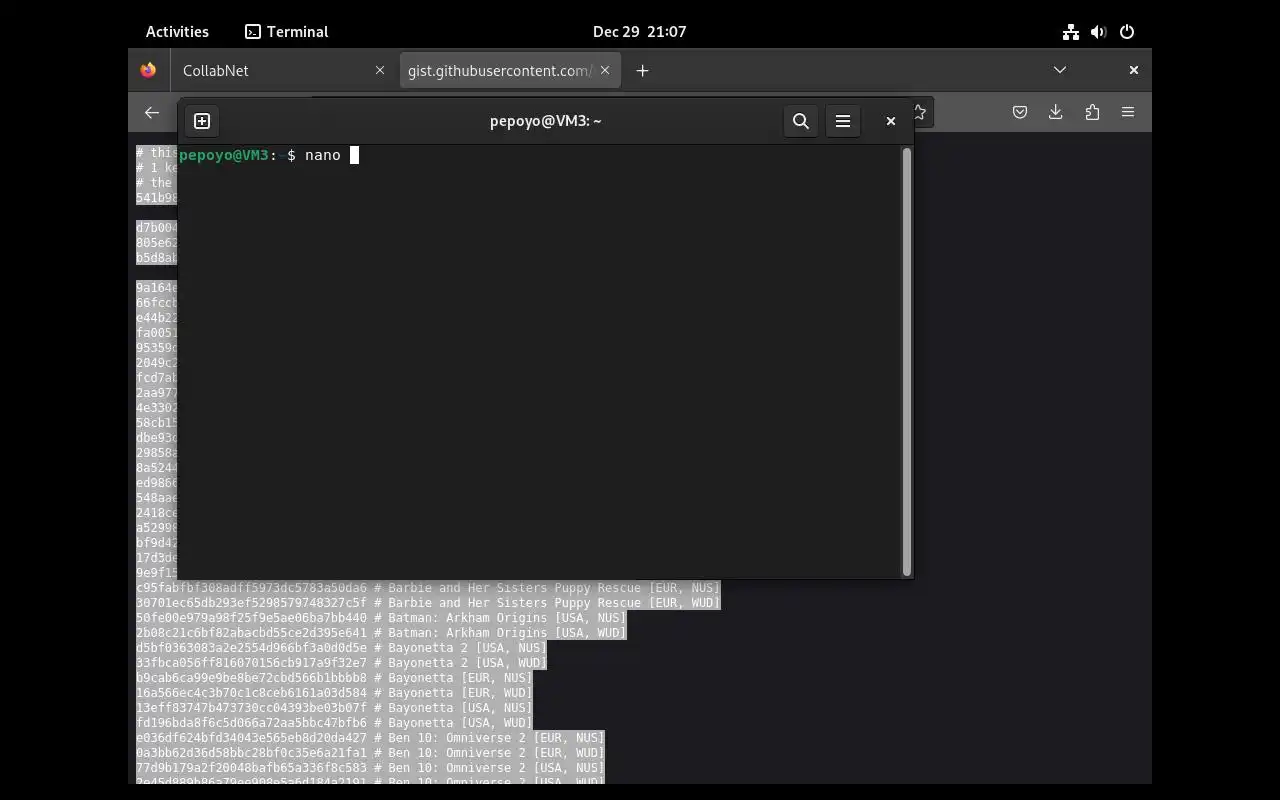
Task: Close the CollabNet tab
Action: click(380, 71)
